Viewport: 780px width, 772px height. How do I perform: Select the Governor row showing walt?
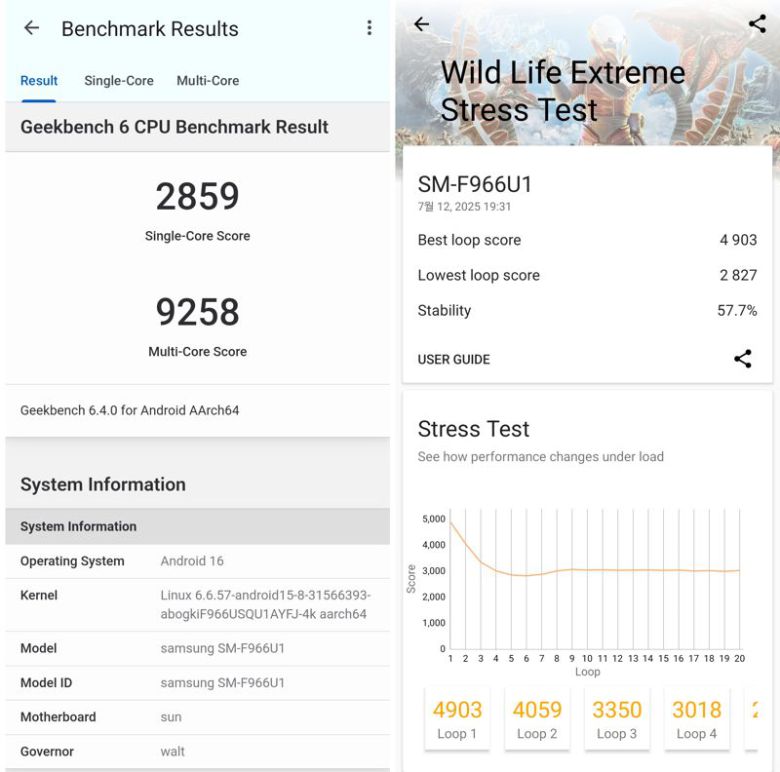coord(197,752)
